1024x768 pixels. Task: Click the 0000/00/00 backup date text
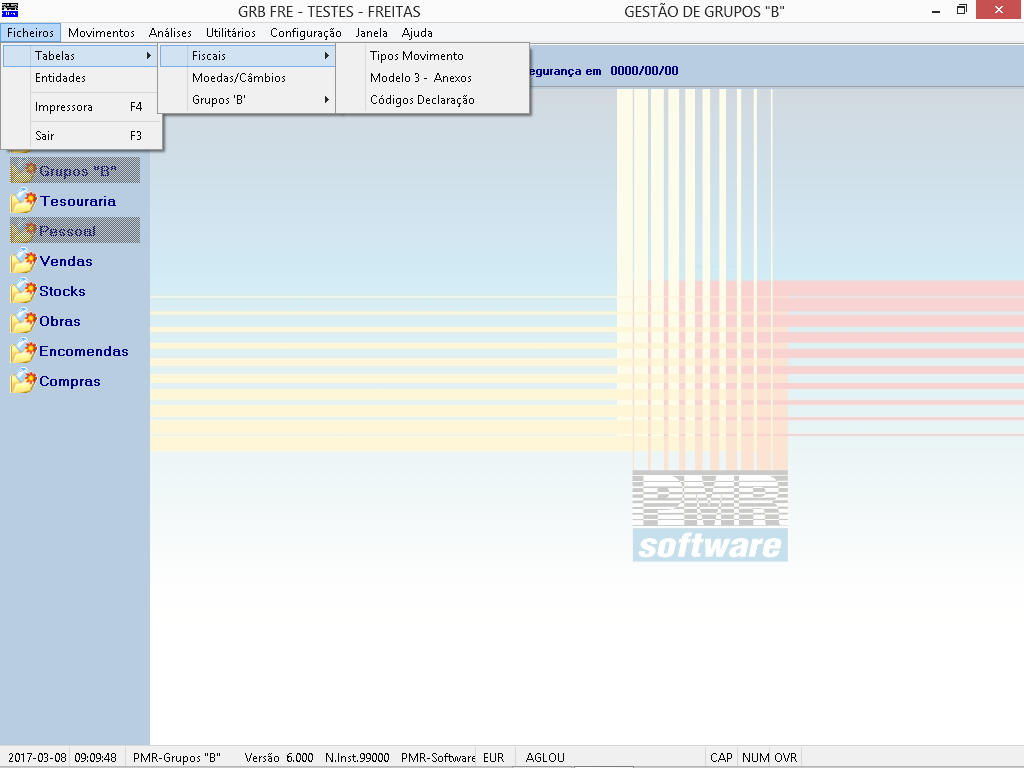pos(644,71)
